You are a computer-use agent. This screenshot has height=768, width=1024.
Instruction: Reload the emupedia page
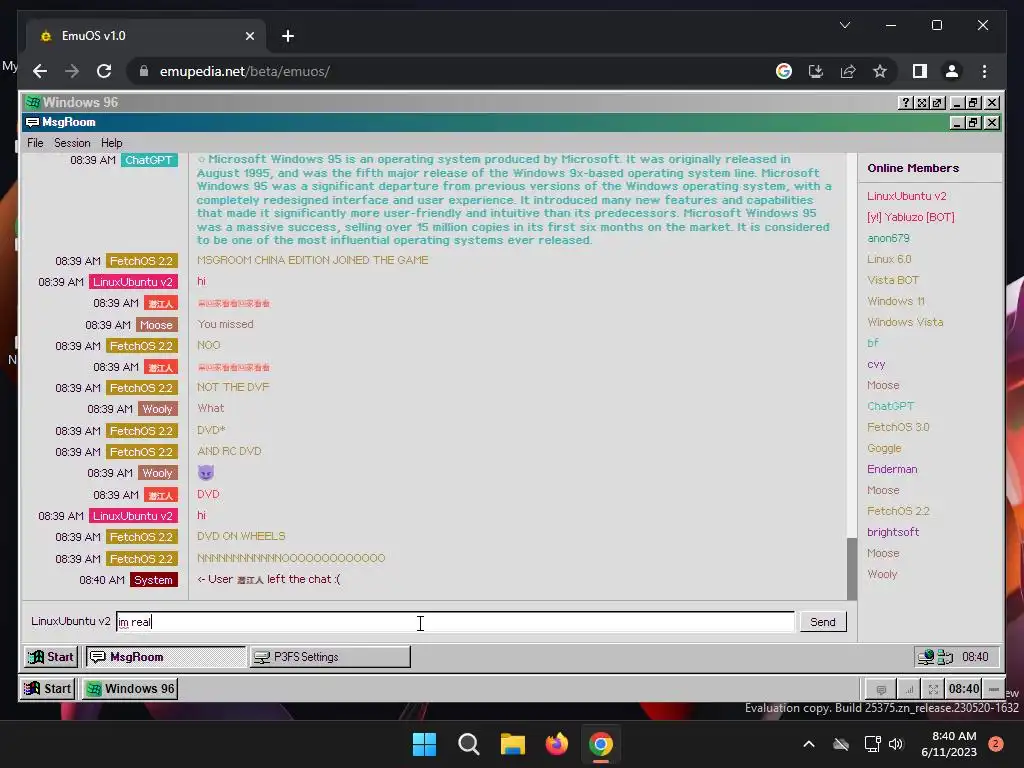[x=104, y=71]
